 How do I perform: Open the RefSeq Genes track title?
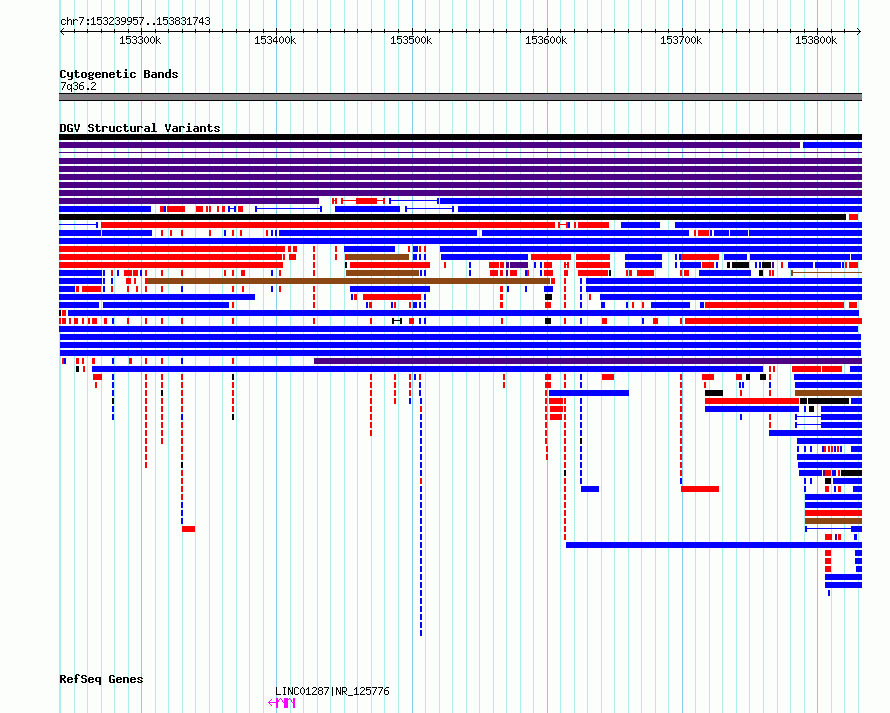[101, 679]
